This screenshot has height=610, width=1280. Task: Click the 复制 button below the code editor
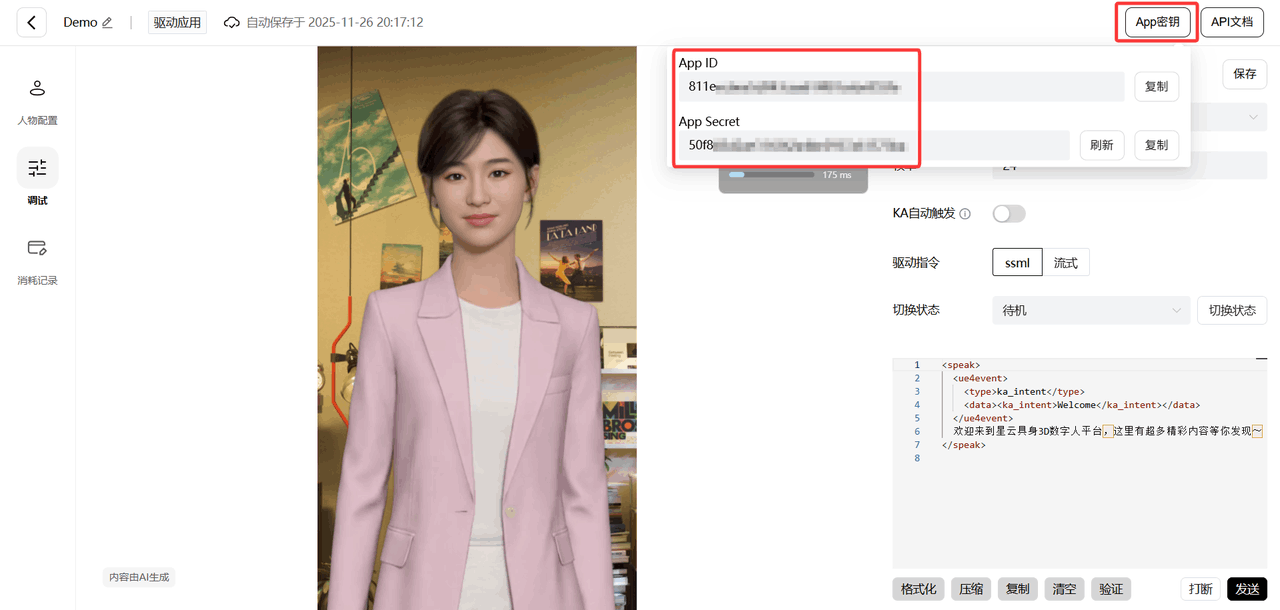point(1018,589)
